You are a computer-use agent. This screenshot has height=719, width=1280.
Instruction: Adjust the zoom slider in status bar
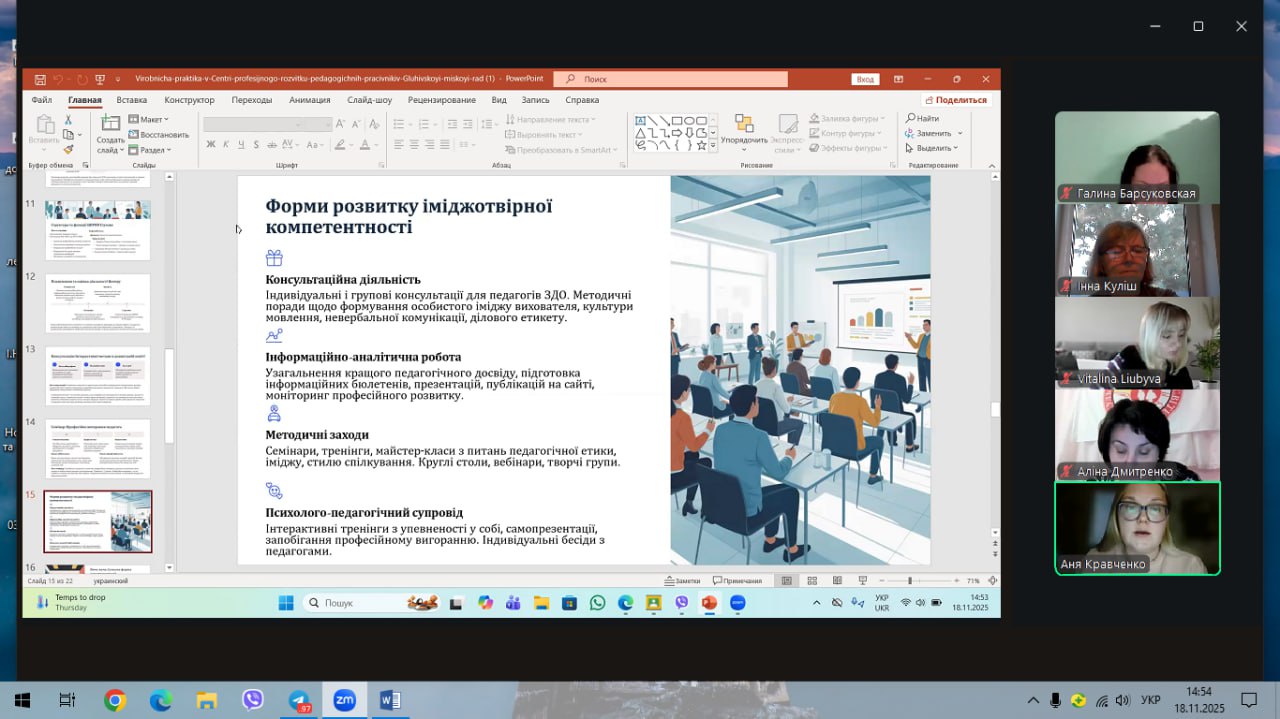point(909,580)
